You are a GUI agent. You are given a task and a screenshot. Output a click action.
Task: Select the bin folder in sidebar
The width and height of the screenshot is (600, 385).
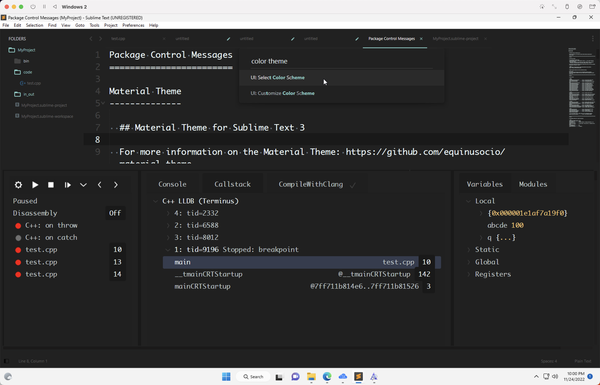pos(26,61)
